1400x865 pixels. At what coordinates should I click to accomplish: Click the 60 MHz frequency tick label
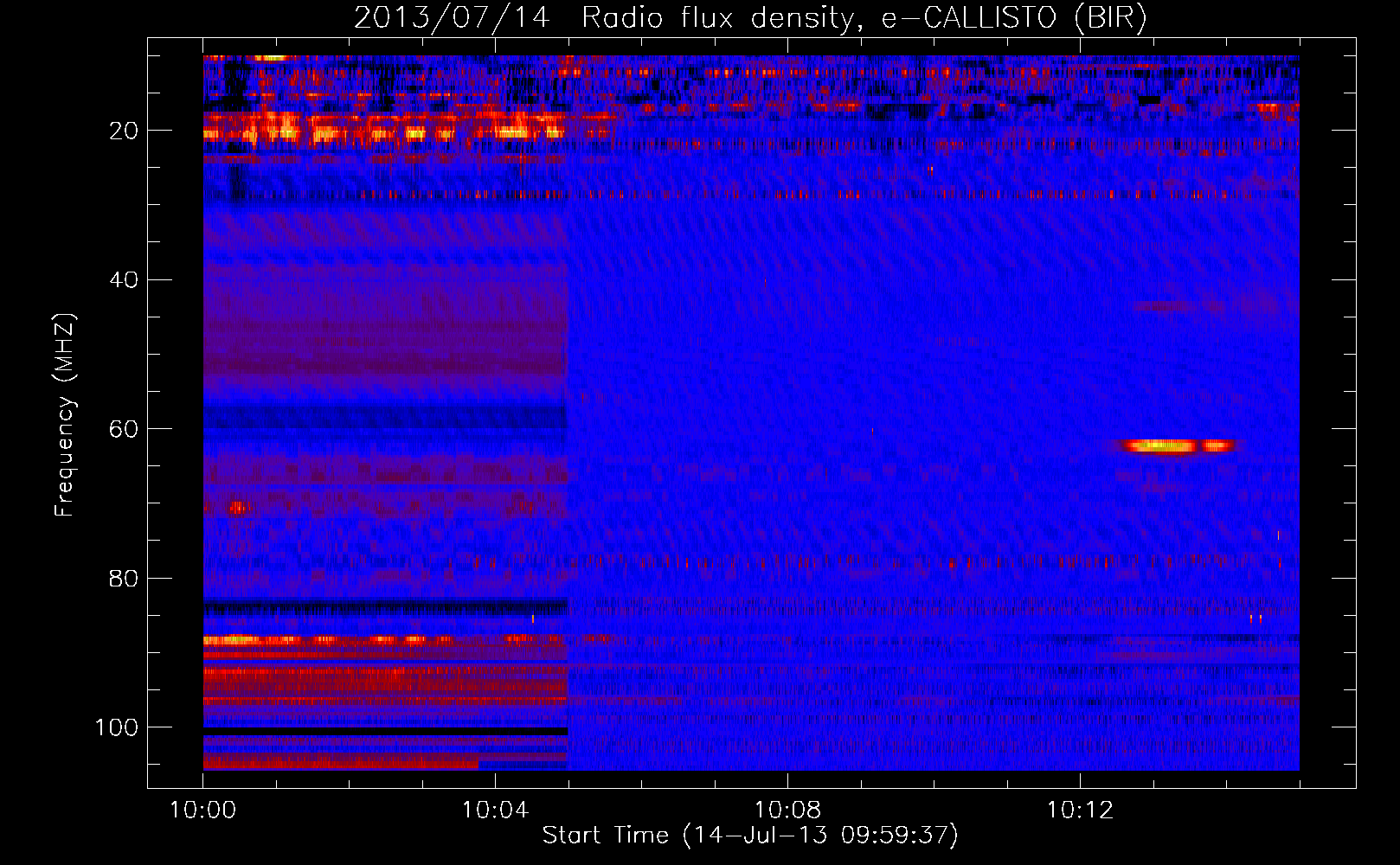pyautogui.click(x=124, y=429)
